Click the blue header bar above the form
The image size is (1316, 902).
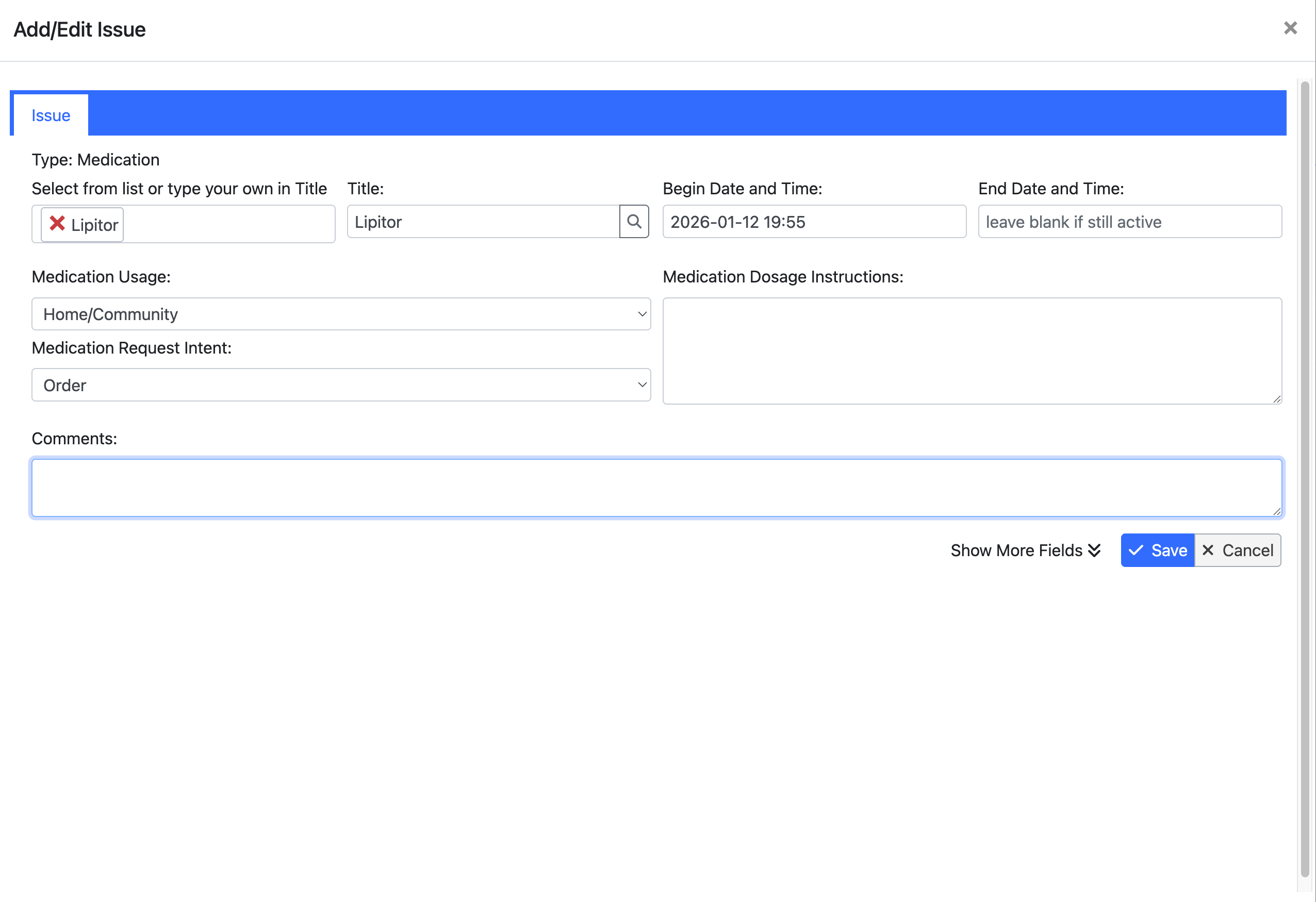680,112
